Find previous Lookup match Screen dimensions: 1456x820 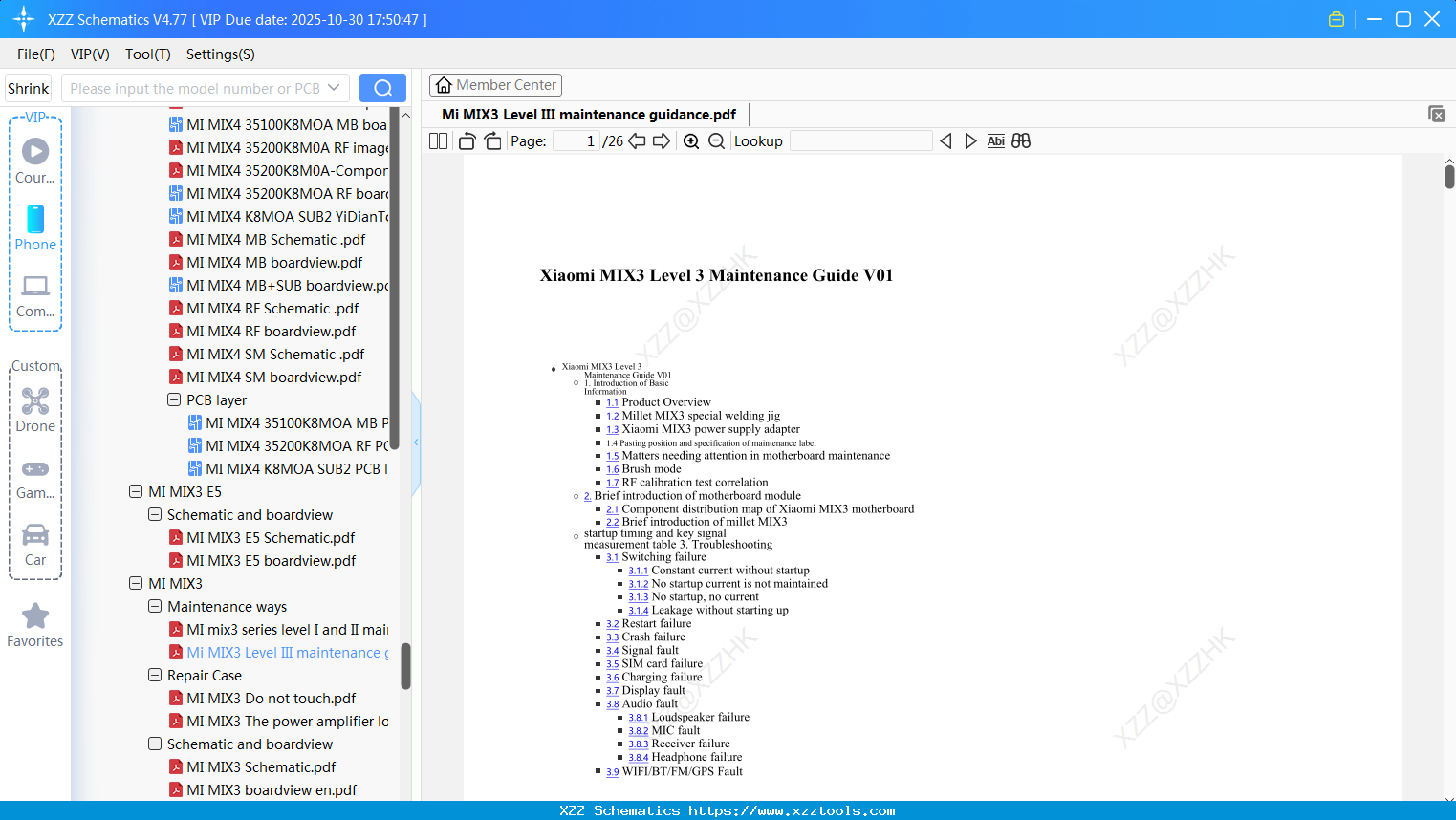[x=945, y=141]
